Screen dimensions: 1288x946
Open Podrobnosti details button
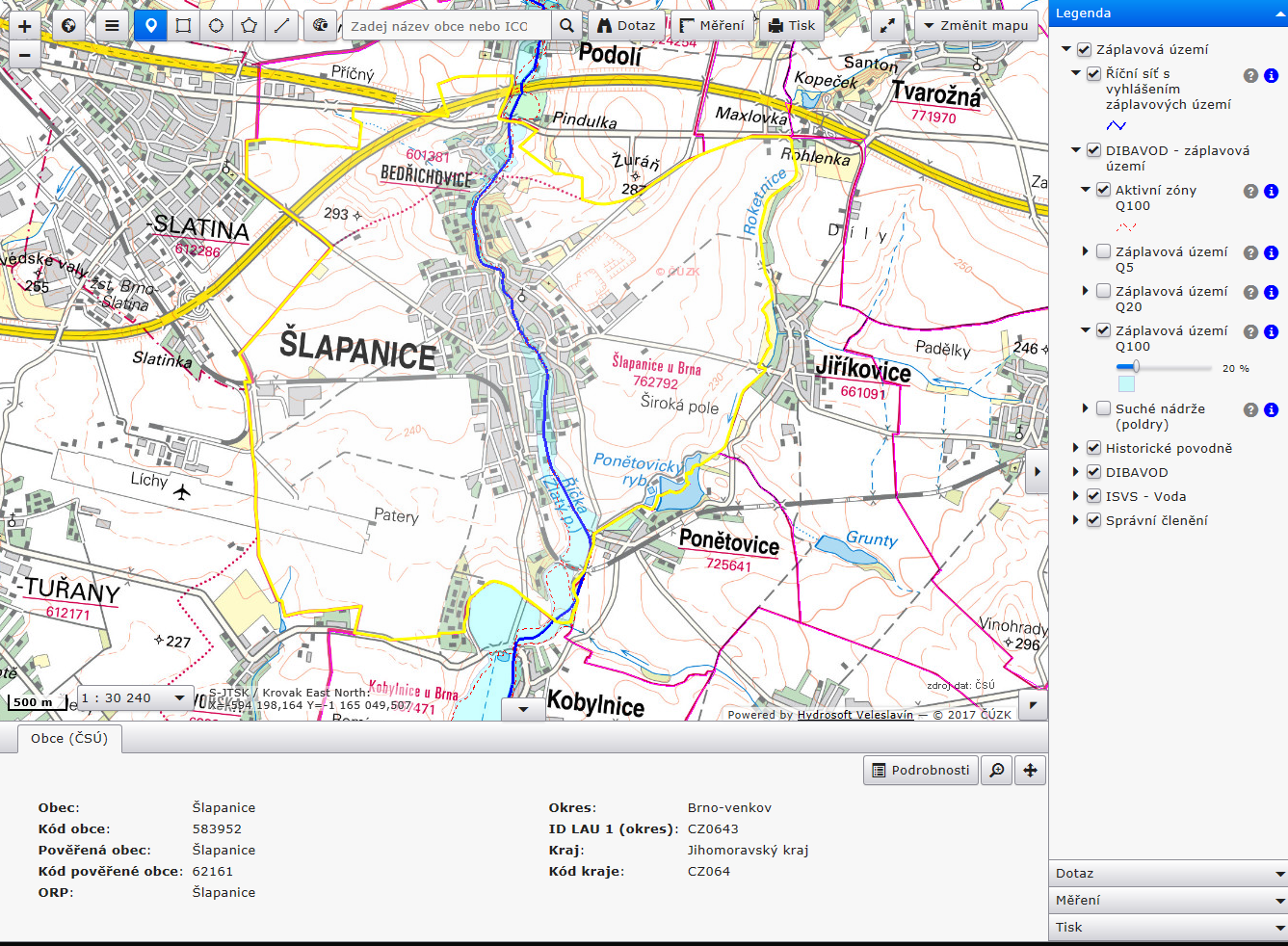click(921, 771)
